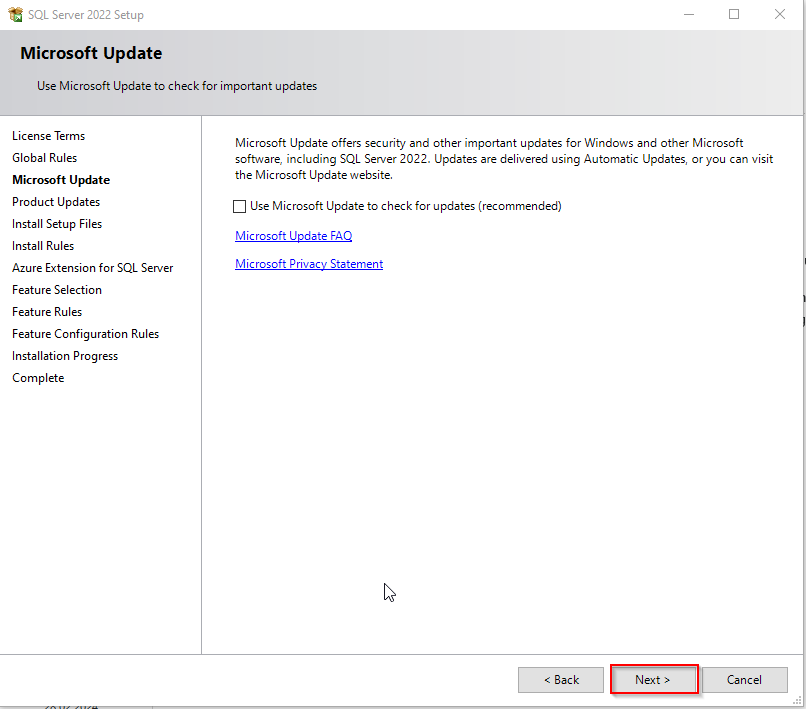Select Complete step in sidebar

pyautogui.click(x=38, y=378)
